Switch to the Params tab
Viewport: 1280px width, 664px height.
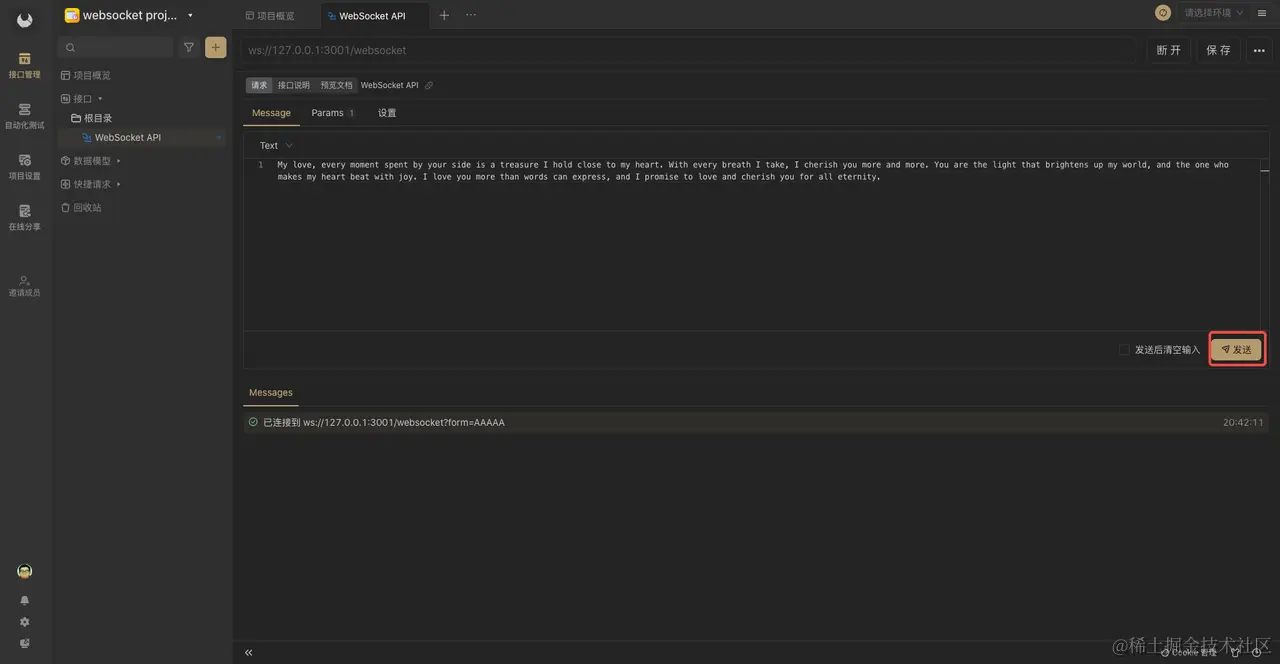point(327,112)
